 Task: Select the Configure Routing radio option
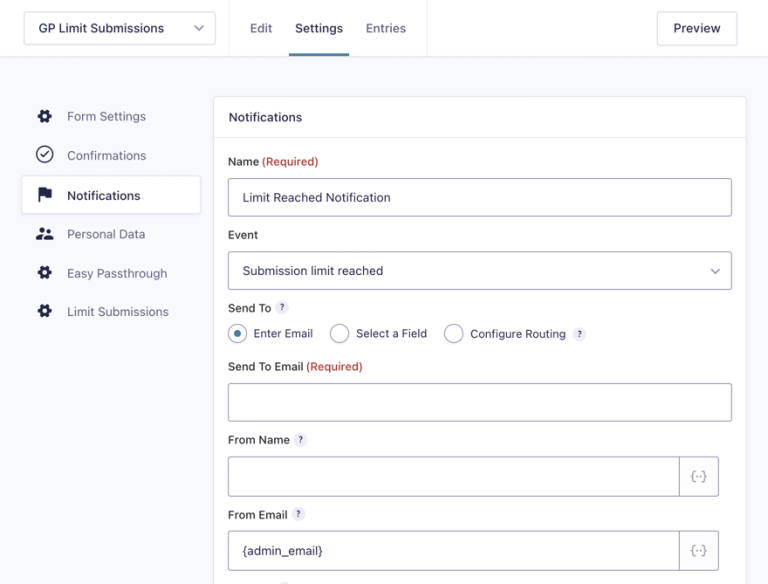pos(454,334)
